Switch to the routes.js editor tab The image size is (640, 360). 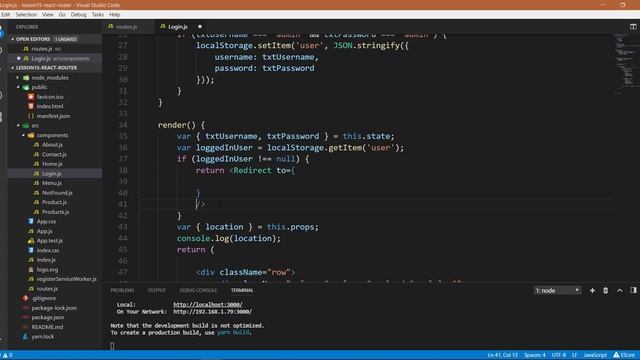pyautogui.click(x=128, y=27)
